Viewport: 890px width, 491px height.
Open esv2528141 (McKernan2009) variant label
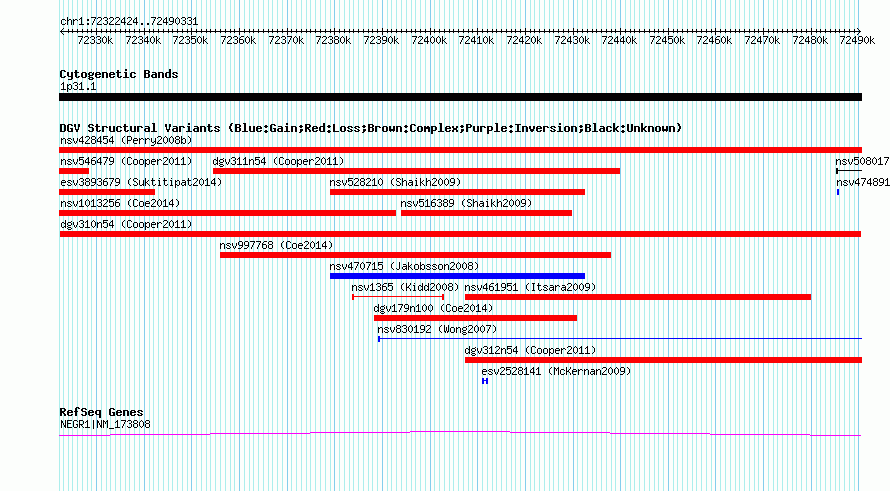(x=556, y=371)
